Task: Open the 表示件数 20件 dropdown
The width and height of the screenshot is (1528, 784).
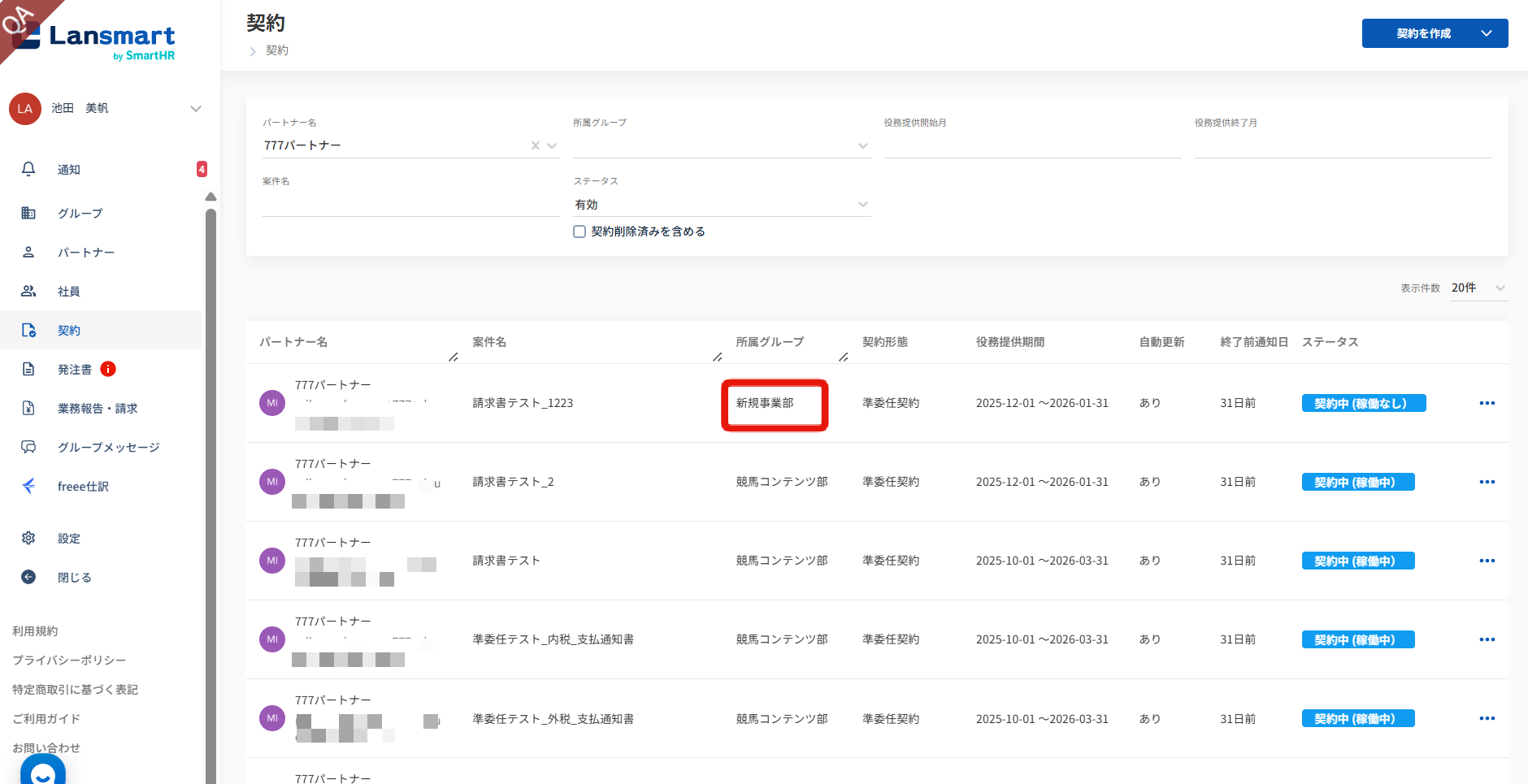Action: coord(1479,288)
